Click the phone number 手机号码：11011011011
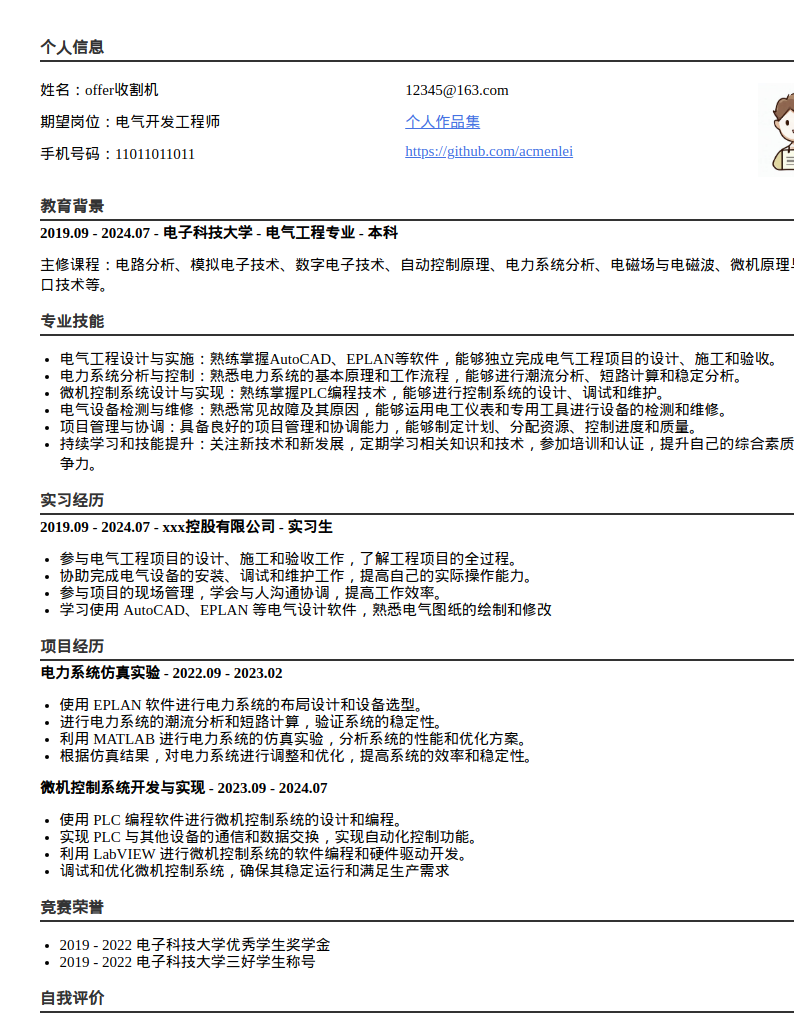The height and width of the screenshot is (1024, 794). pyautogui.click(x=118, y=154)
